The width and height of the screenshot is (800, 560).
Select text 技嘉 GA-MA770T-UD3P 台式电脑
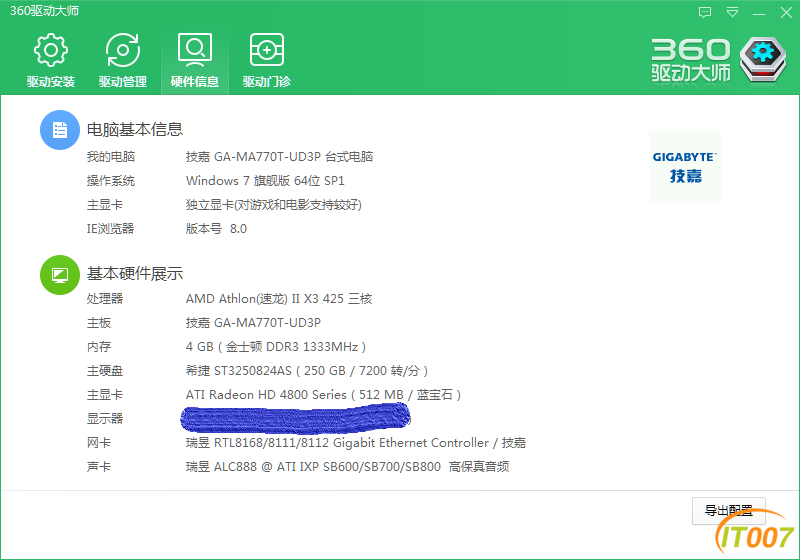[279, 157]
